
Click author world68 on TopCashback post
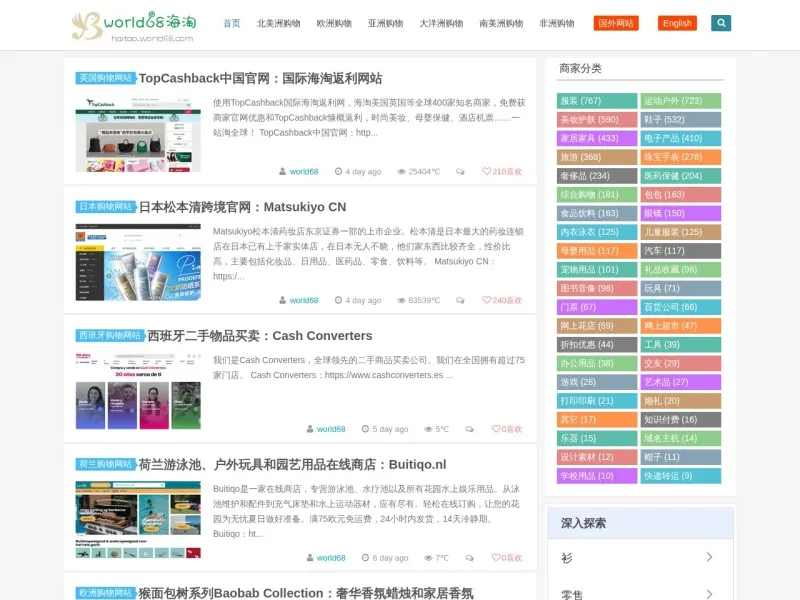coord(304,171)
